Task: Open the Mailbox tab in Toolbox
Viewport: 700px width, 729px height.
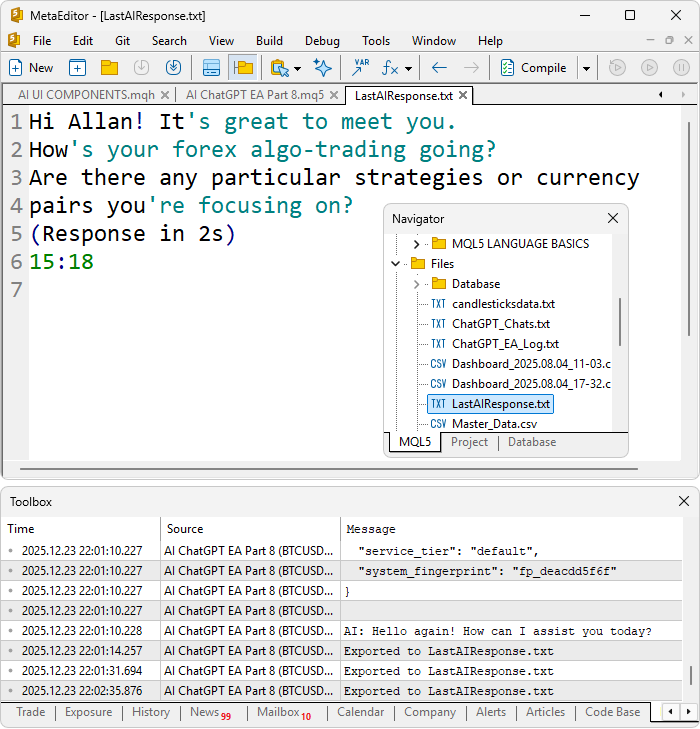Action: 284,712
